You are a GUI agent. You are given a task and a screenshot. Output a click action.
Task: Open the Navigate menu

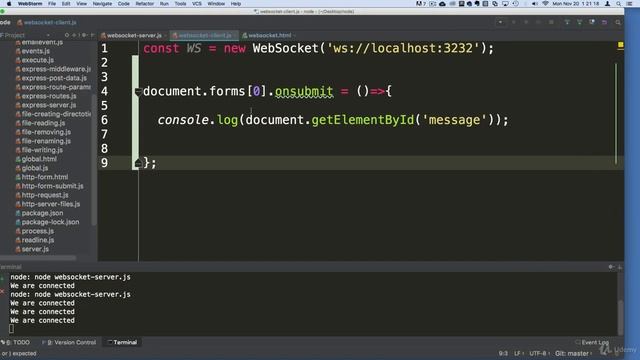102,4
